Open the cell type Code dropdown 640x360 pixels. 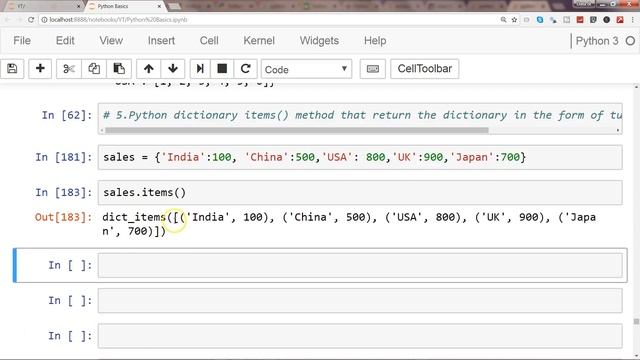coord(307,69)
